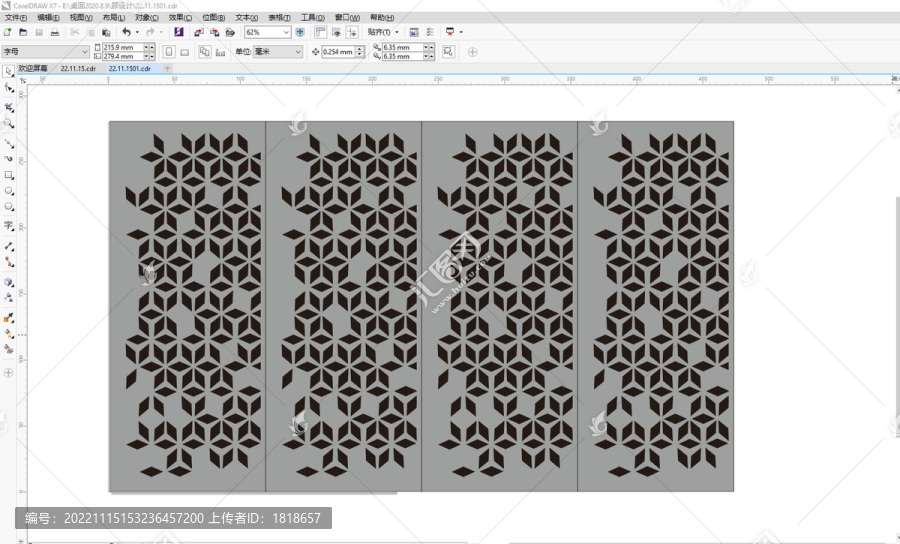Select the Shape edit tool
Image resolution: width=900 pixels, height=544 pixels.
(9, 88)
